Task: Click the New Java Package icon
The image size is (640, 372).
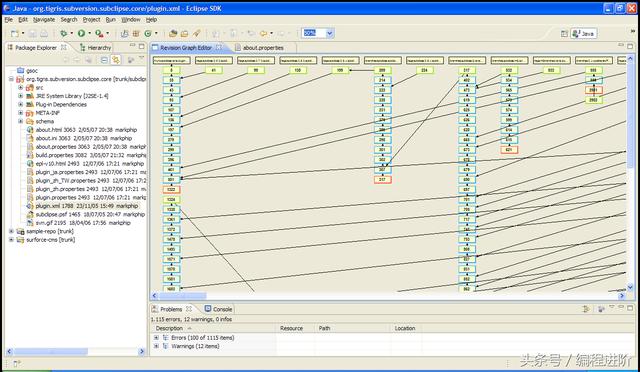Action: [x=136, y=33]
